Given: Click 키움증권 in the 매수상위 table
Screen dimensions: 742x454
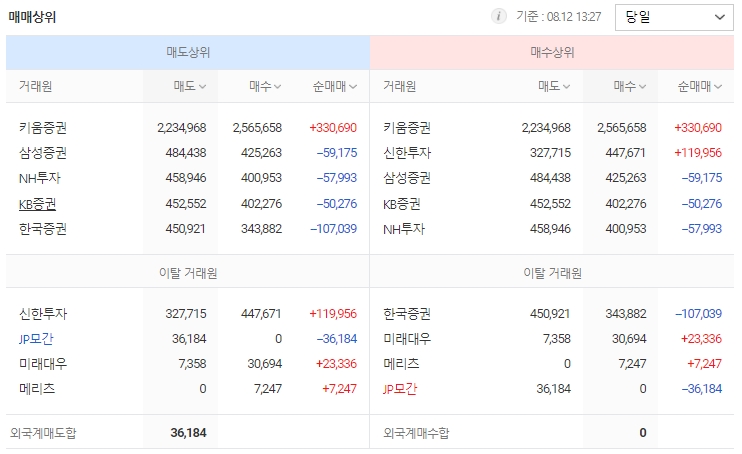Looking at the screenshot, I should pyautogui.click(x=407, y=128).
